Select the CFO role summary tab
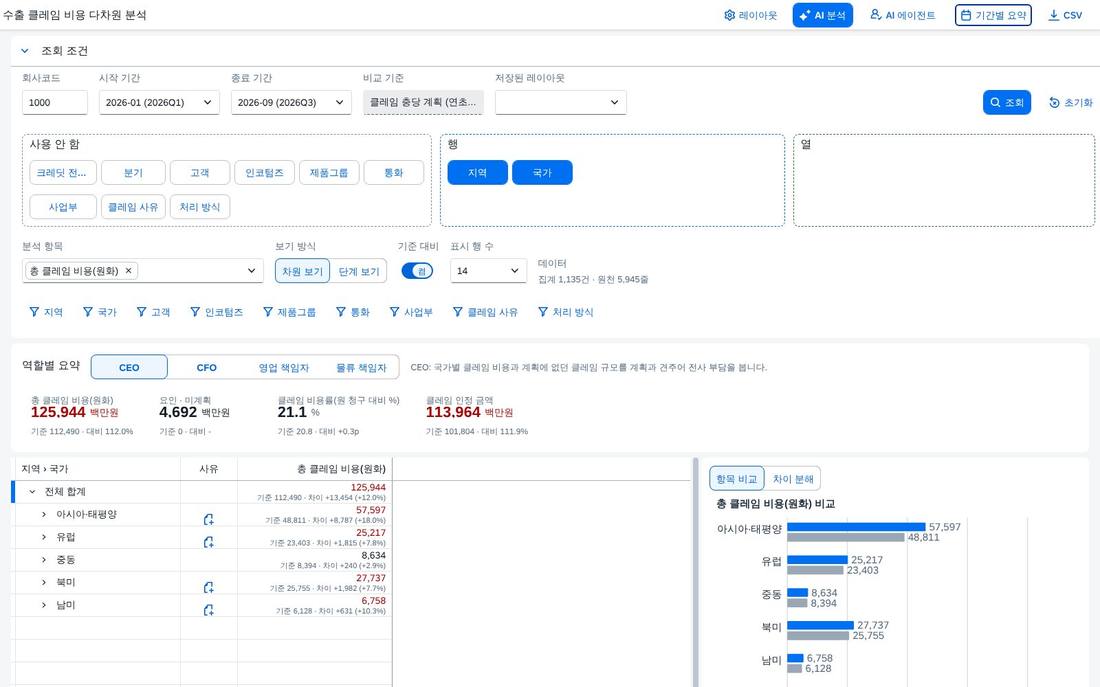The height and width of the screenshot is (687, 1100). pos(206,367)
